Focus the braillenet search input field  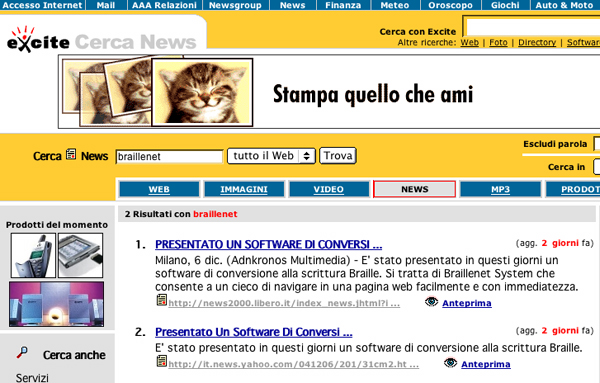click(169, 156)
